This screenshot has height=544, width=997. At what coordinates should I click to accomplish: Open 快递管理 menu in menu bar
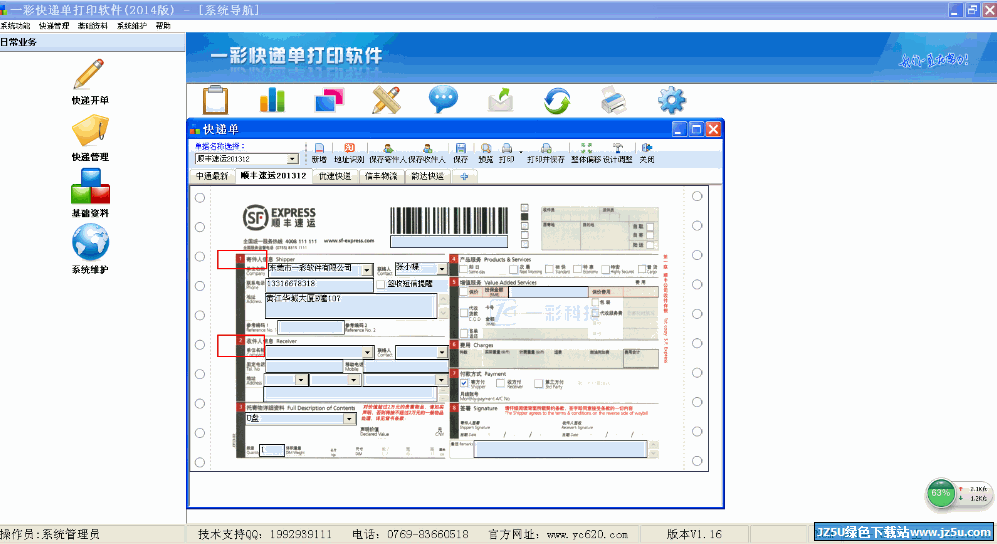click(x=54, y=25)
